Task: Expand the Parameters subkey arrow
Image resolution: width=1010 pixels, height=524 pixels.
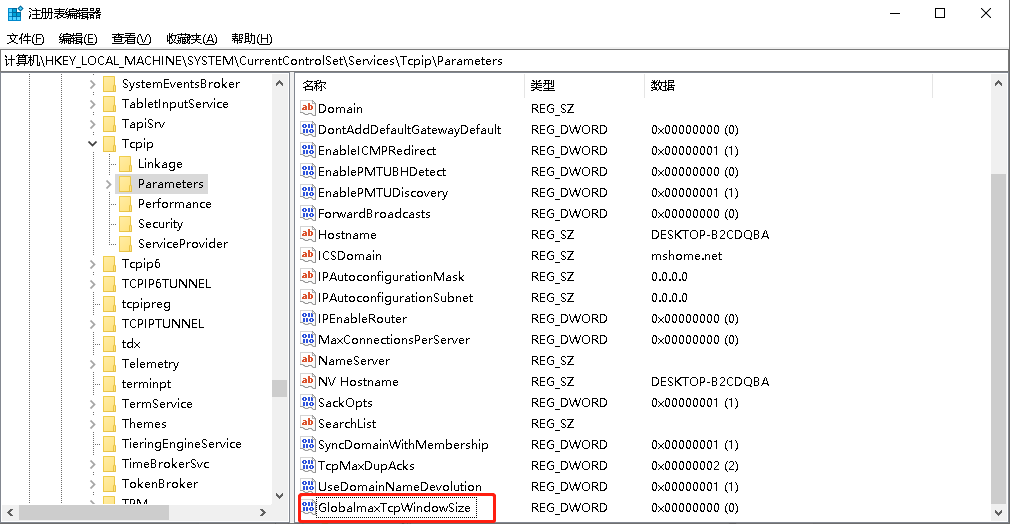Action: pos(108,184)
